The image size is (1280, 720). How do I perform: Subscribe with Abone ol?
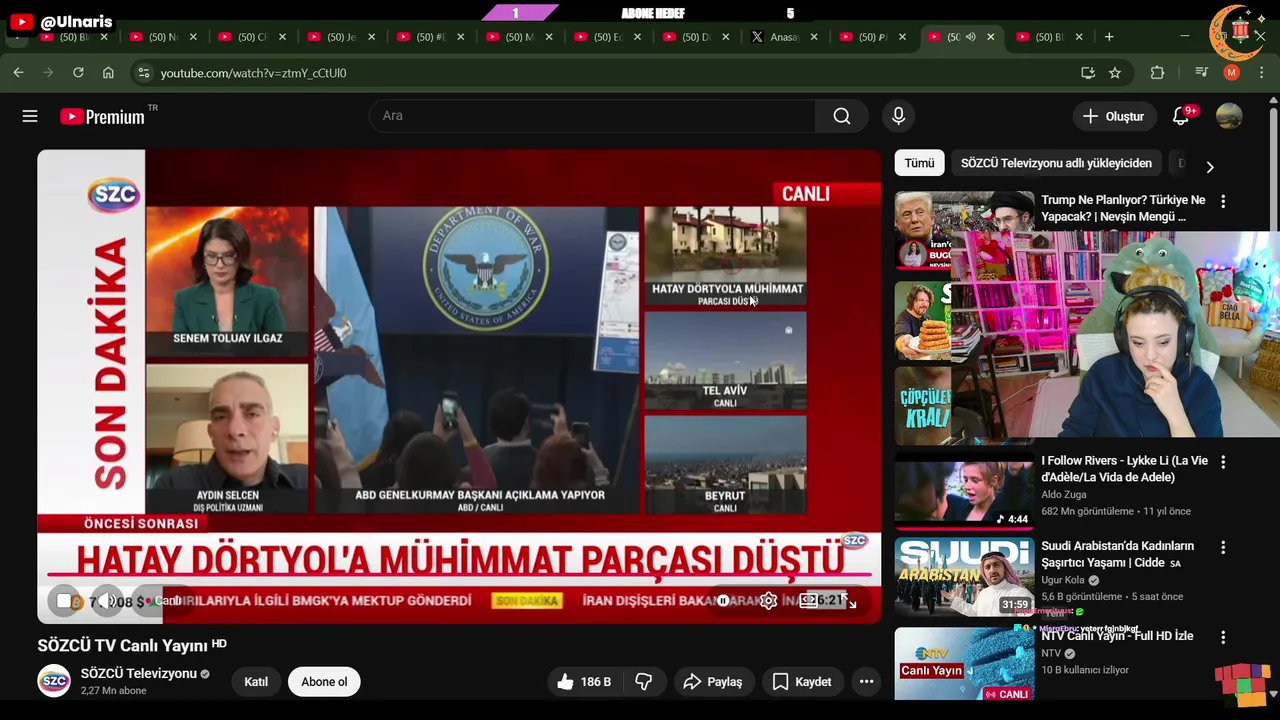point(324,682)
